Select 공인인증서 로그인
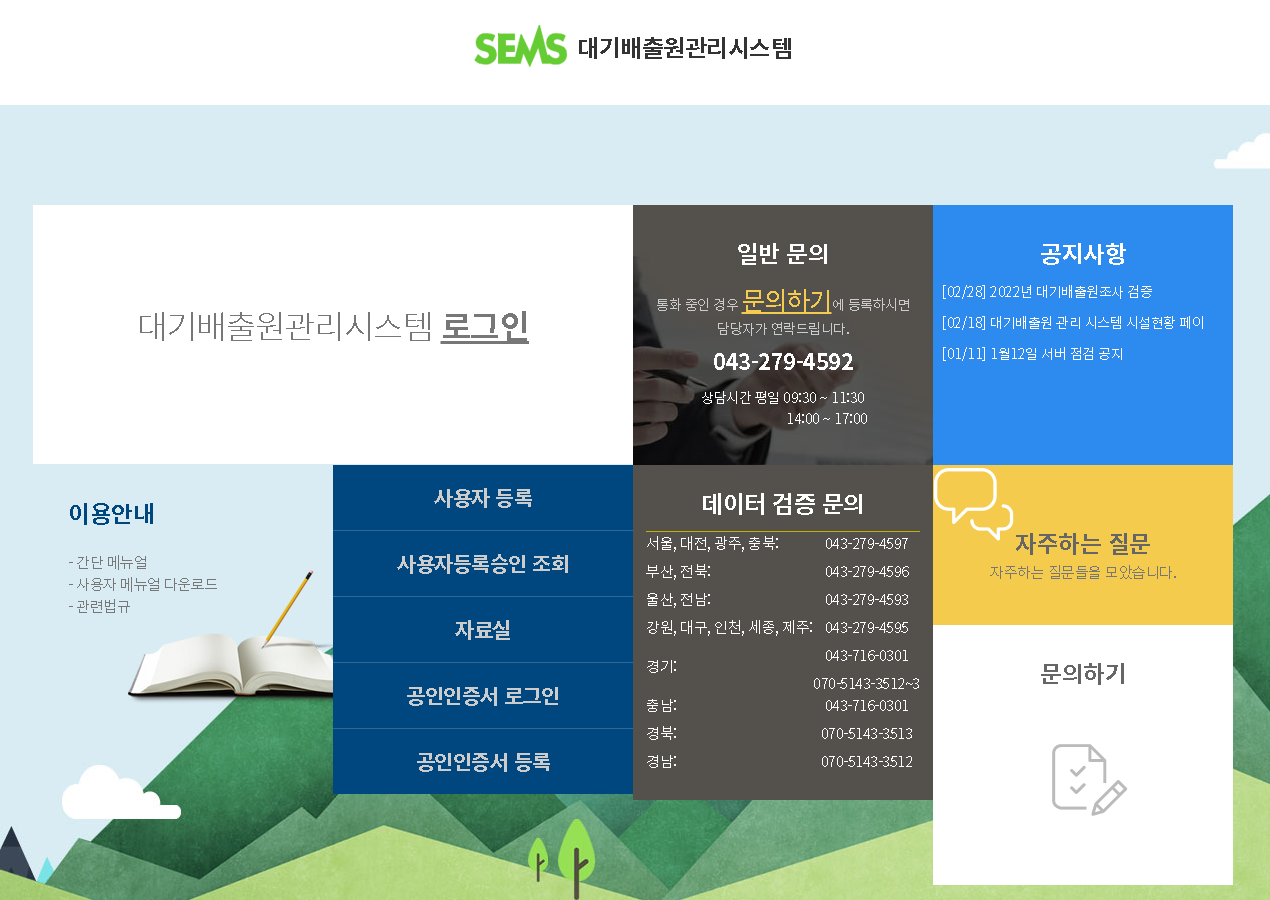 pos(483,695)
